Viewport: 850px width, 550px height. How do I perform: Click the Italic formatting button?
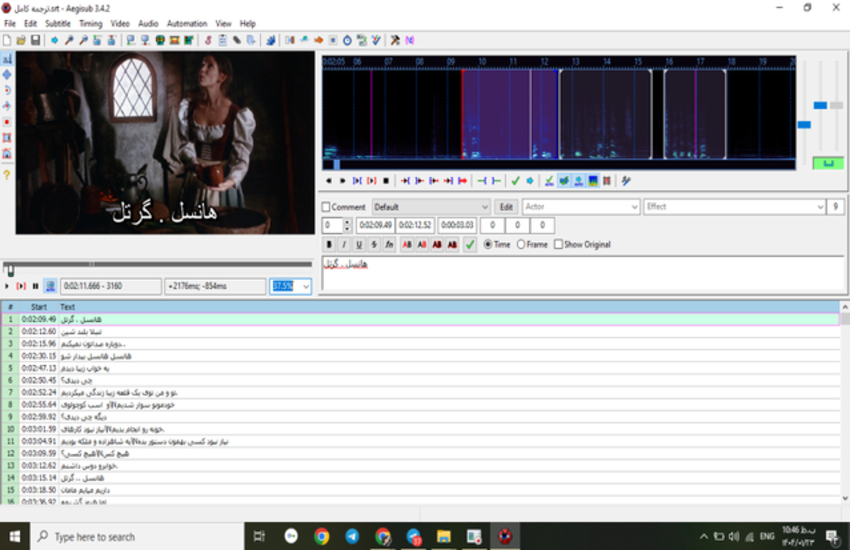coord(345,245)
